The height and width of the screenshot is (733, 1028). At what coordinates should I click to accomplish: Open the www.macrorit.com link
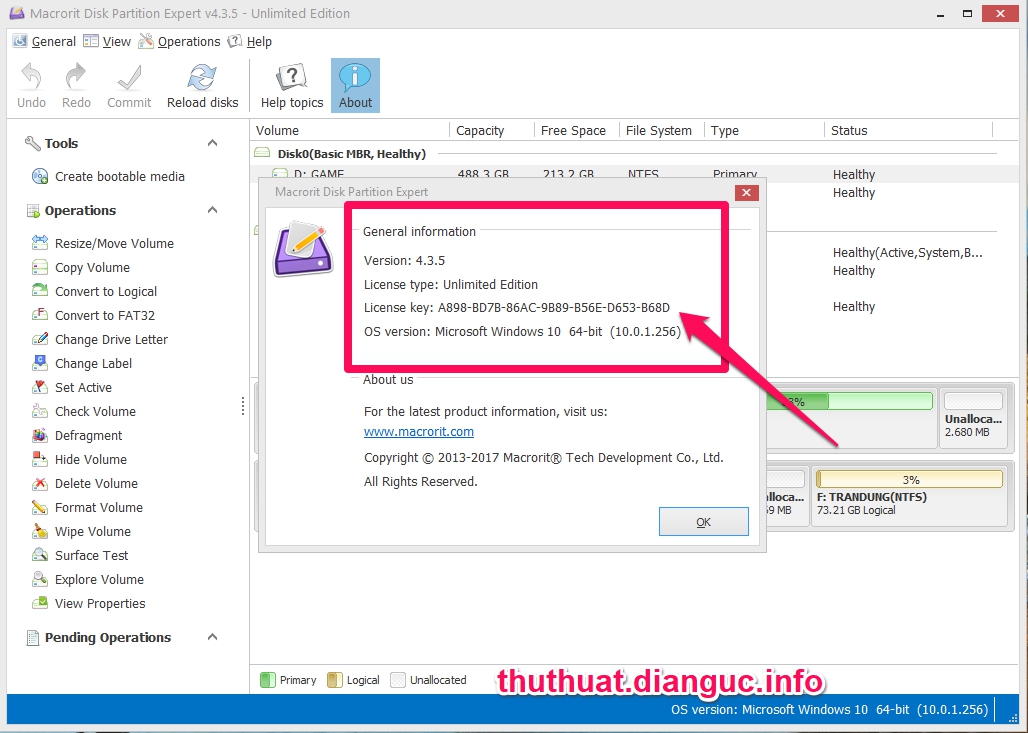click(419, 431)
